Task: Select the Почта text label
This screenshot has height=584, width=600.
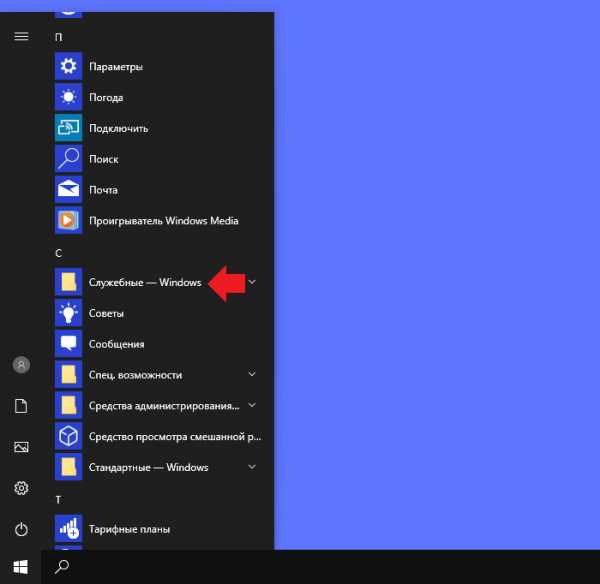Action: [103, 190]
